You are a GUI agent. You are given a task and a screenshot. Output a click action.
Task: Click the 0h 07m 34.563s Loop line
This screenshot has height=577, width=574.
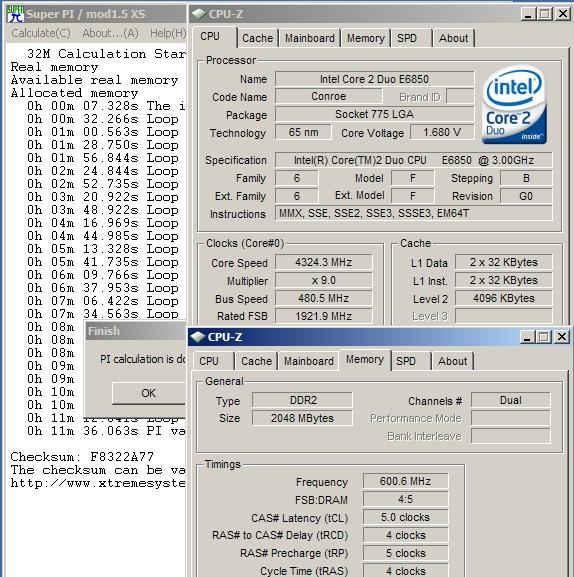(x=103, y=314)
